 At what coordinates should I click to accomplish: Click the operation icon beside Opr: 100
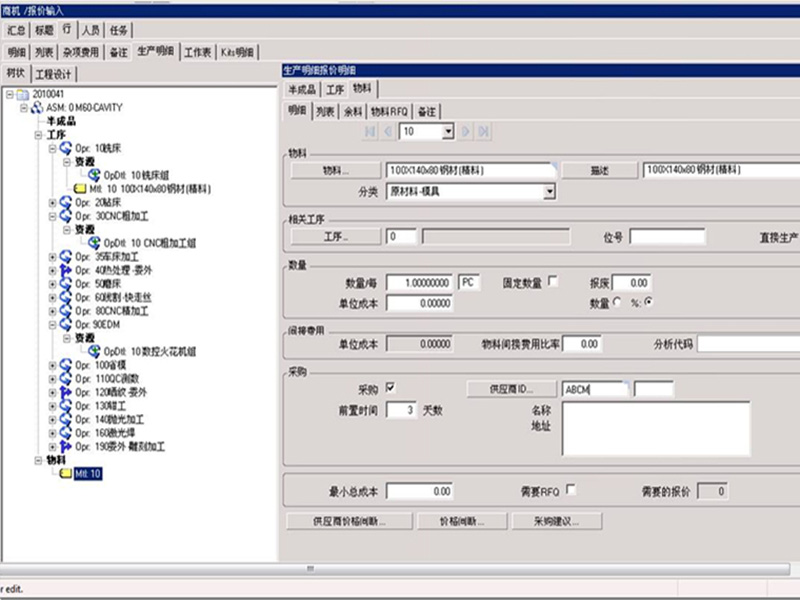[x=66, y=365]
